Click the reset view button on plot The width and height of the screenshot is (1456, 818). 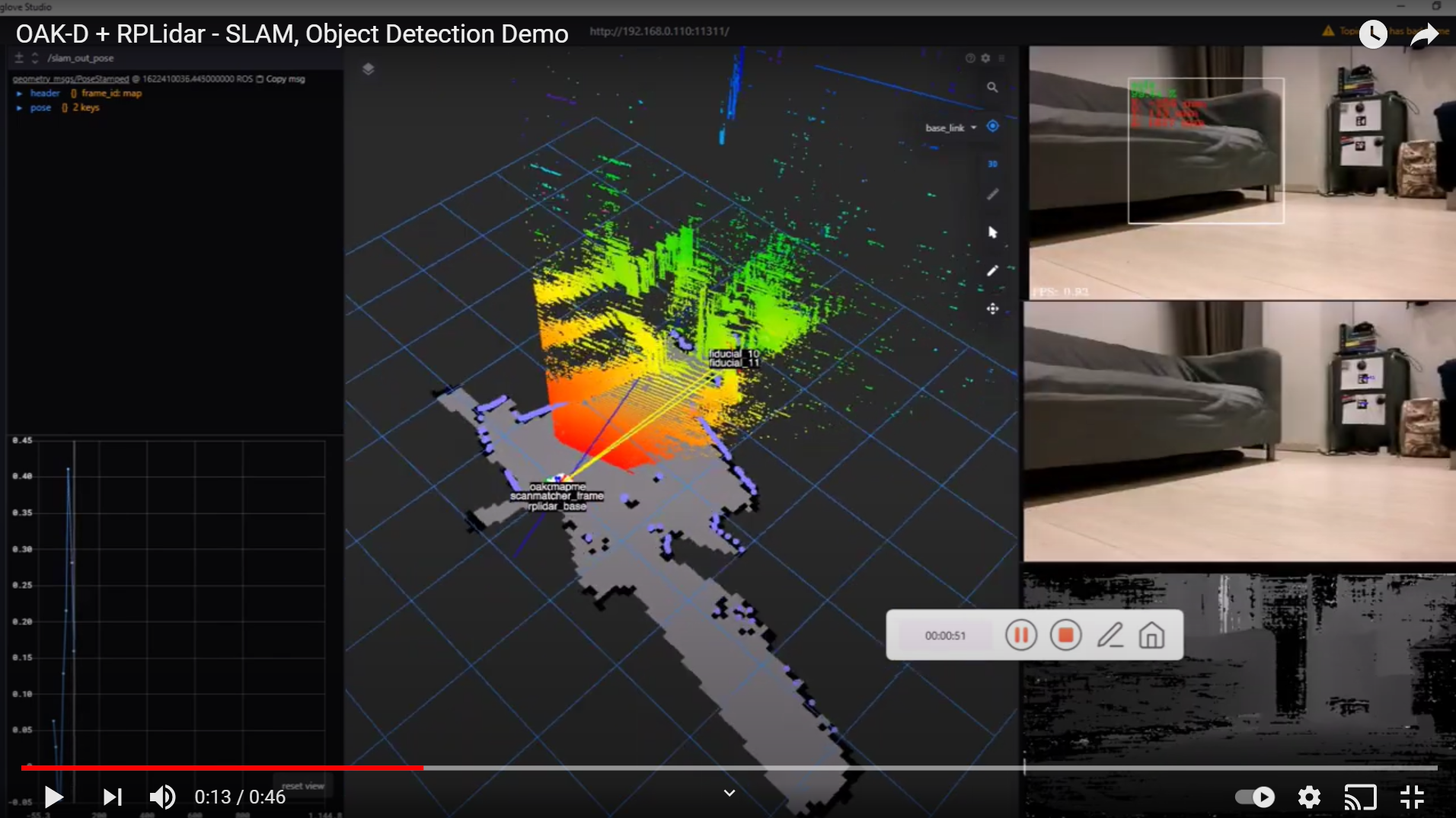click(x=303, y=785)
